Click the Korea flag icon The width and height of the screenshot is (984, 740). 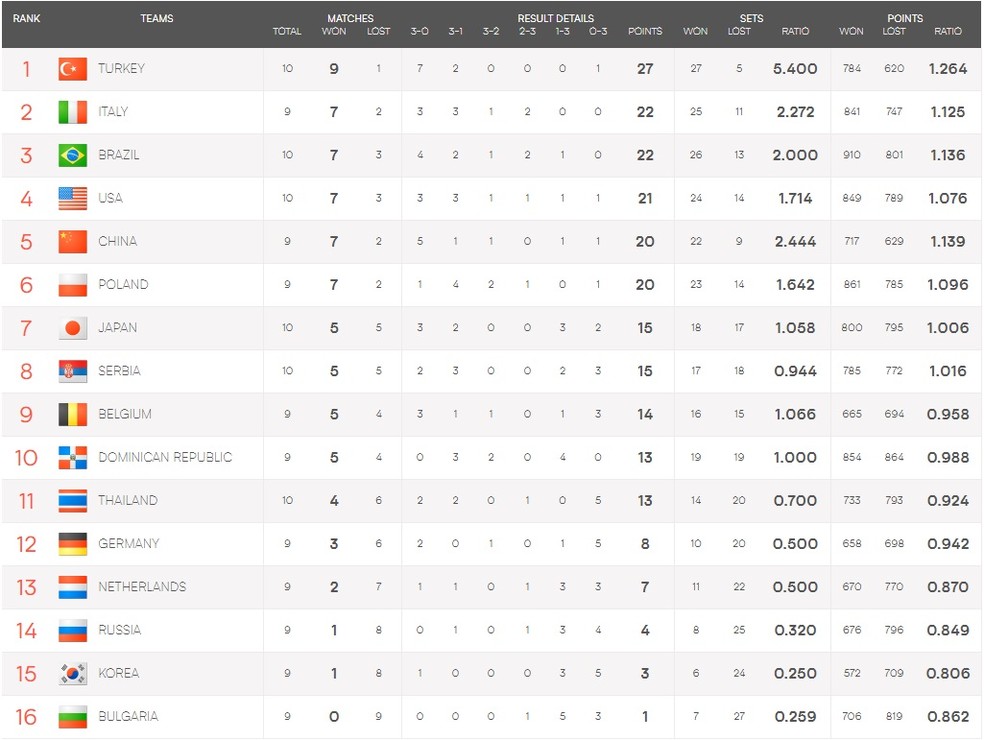coord(73,673)
